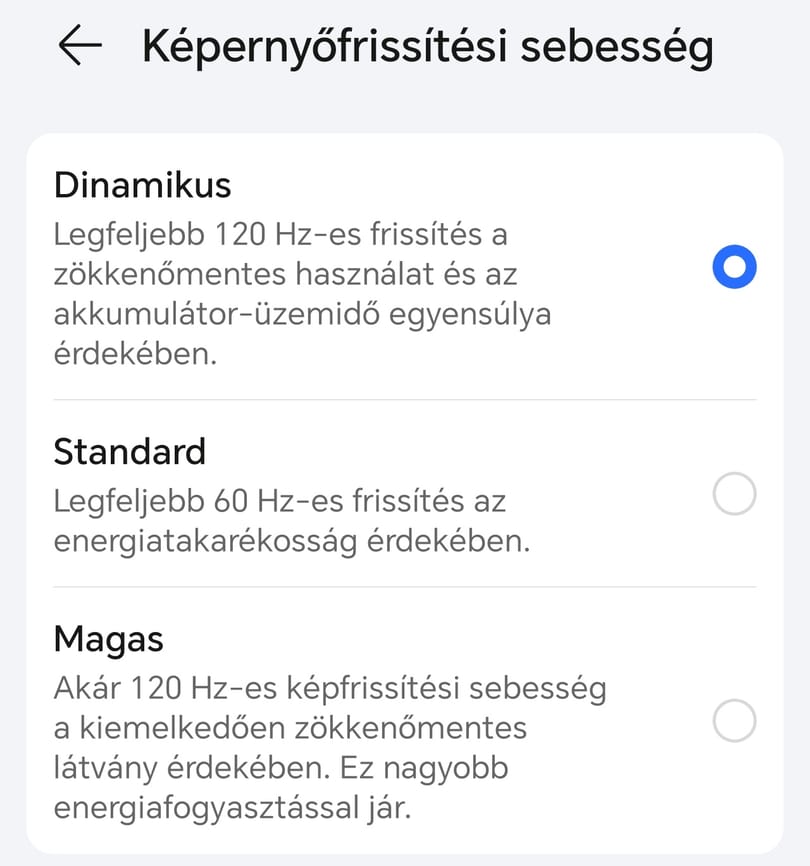Click the word 'érdekében.' ending Dinamikus description
Image resolution: width=810 pixels, height=866 pixels.
pyautogui.click(x=135, y=353)
